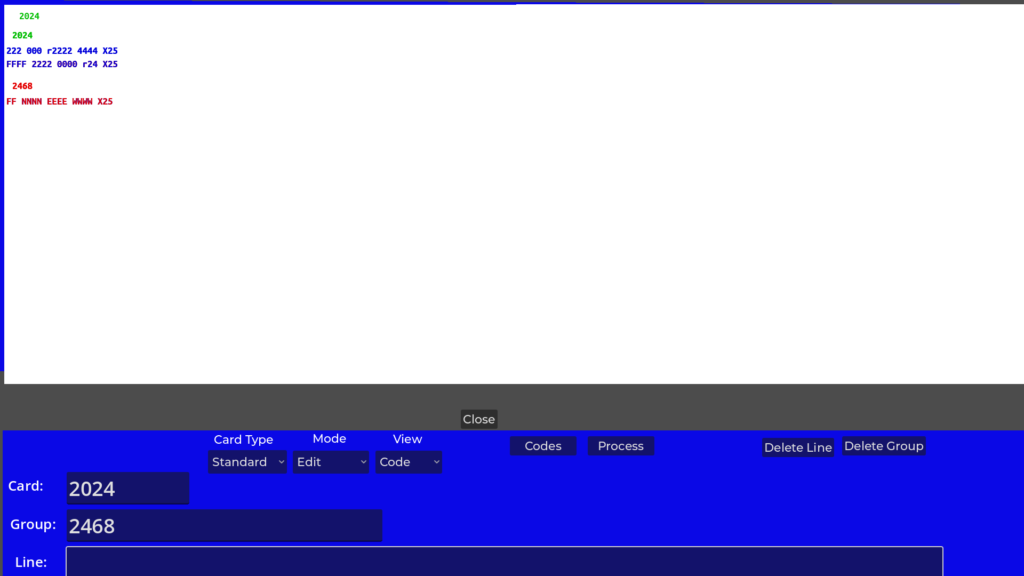Select the blue line starting with 222 000

point(62,50)
